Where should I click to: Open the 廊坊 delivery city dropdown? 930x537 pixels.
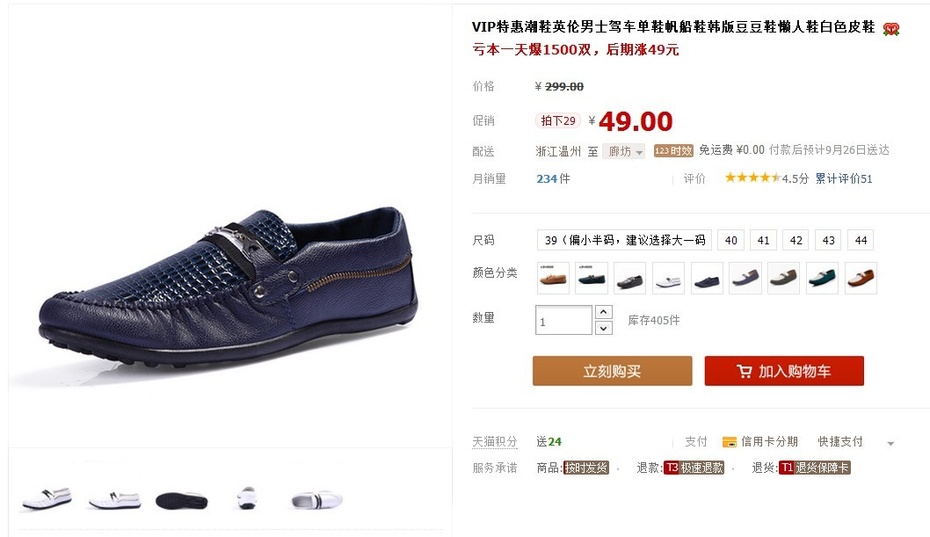click(x=623, y=151)
